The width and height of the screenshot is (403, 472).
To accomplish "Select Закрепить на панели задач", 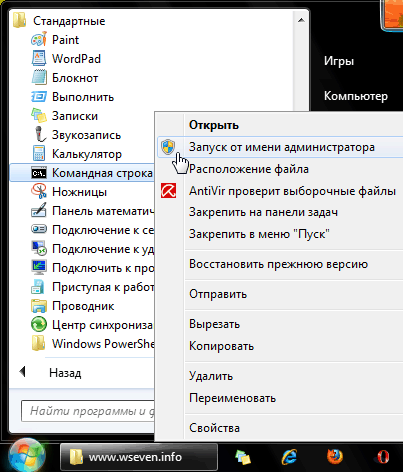I will [x=263, y=212].
